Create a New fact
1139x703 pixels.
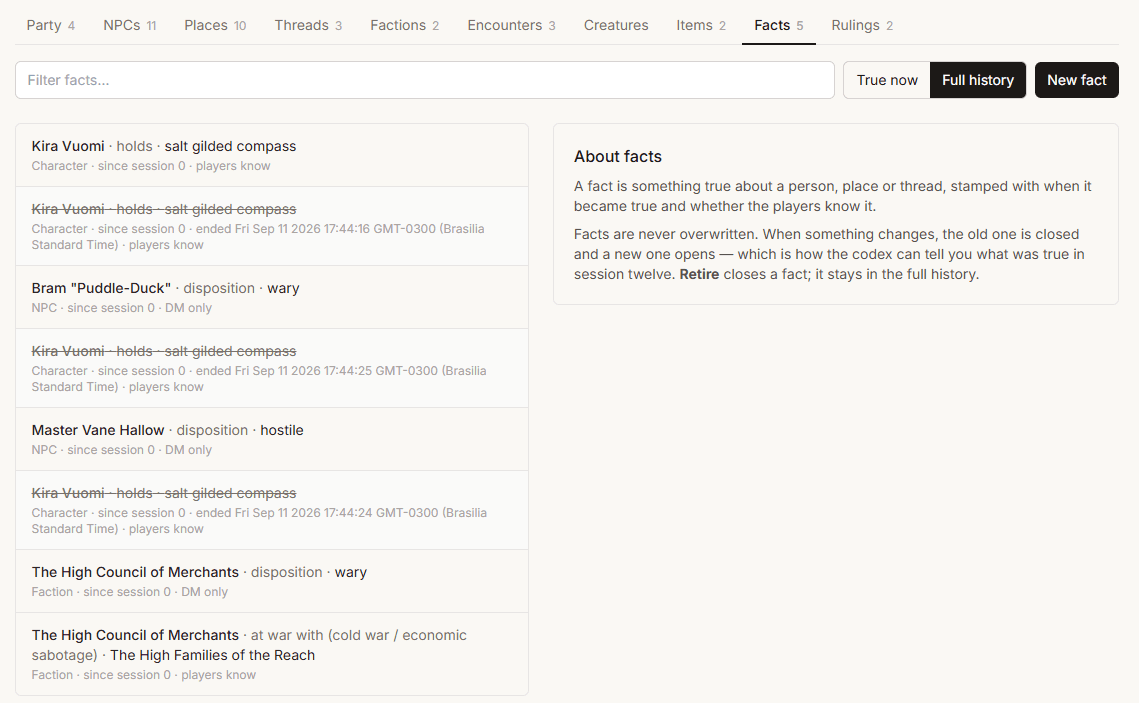point(1077,80)
